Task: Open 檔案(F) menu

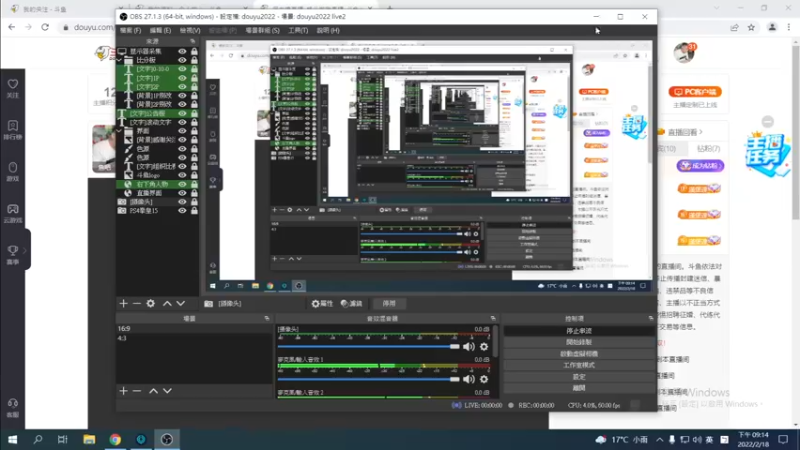Action: [x=131, y=31]
